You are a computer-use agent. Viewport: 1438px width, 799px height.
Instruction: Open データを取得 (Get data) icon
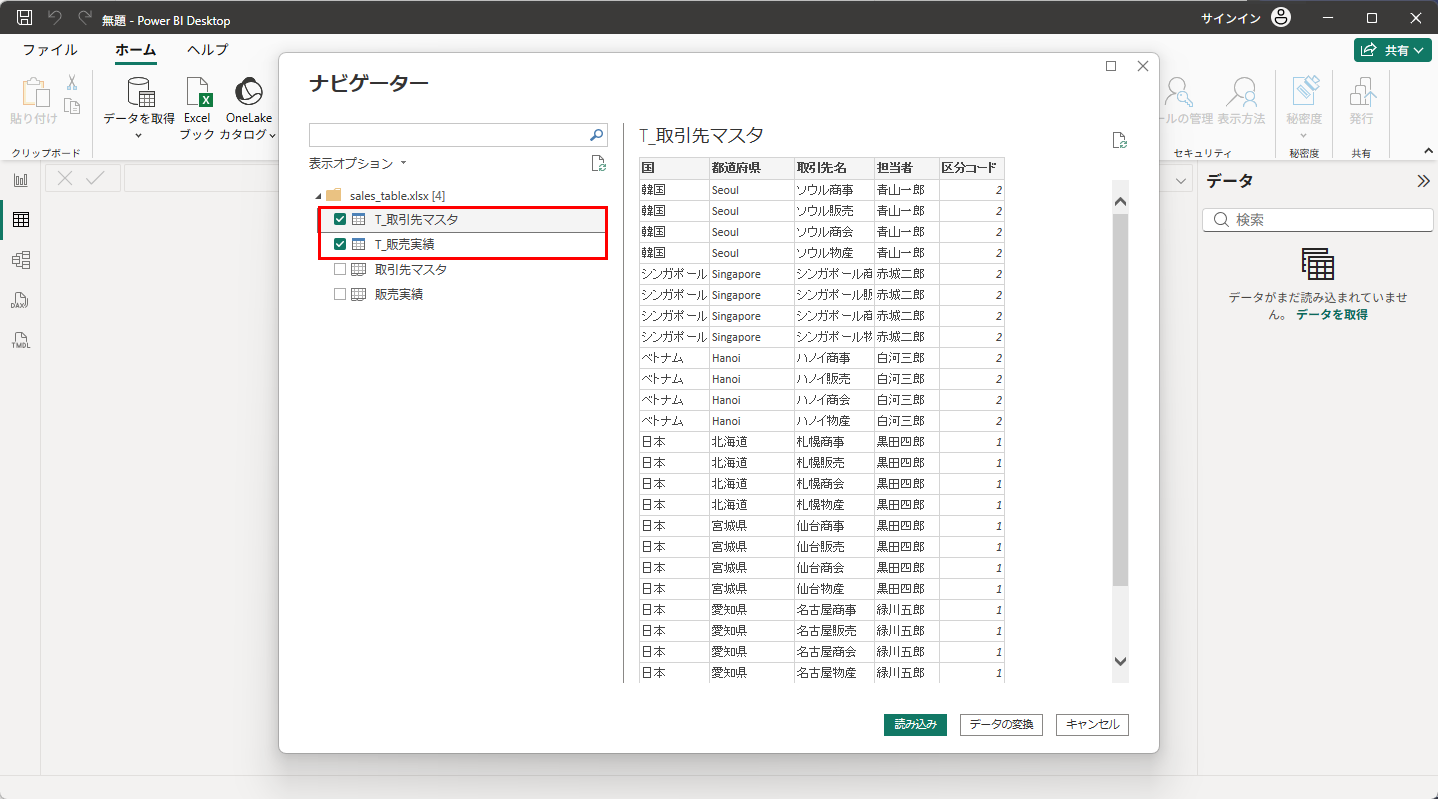pos(140,93)
